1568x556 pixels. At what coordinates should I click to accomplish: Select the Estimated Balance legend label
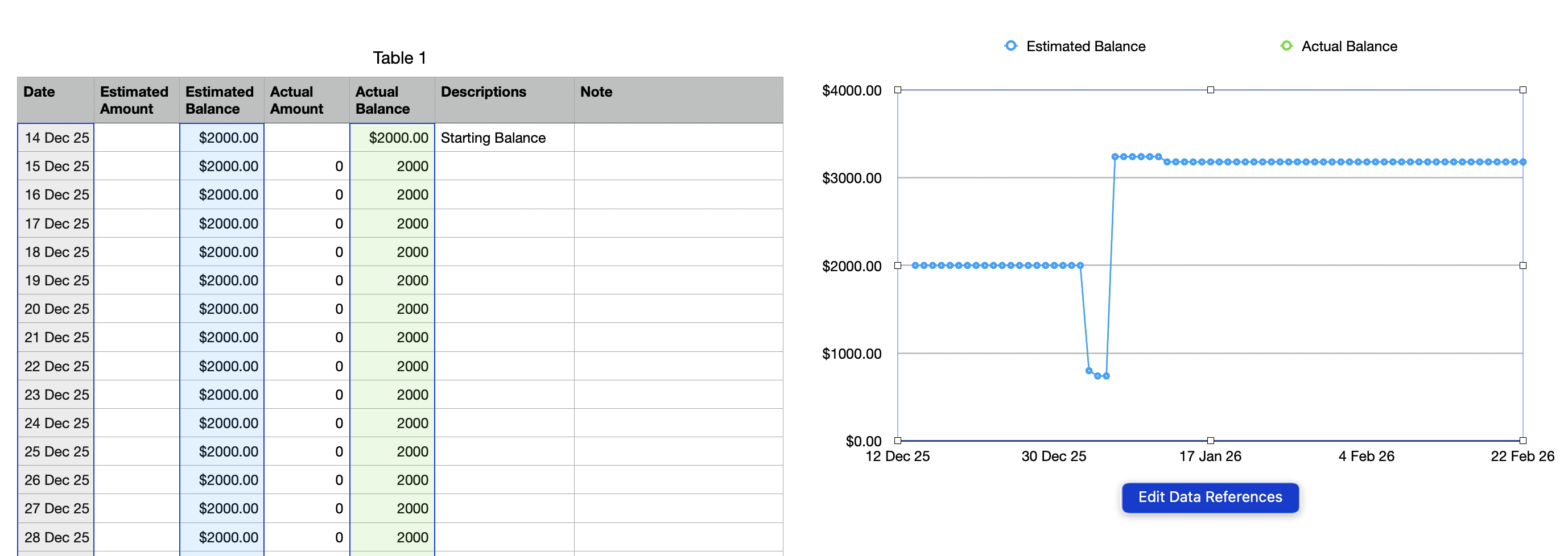click(1086, 46)
